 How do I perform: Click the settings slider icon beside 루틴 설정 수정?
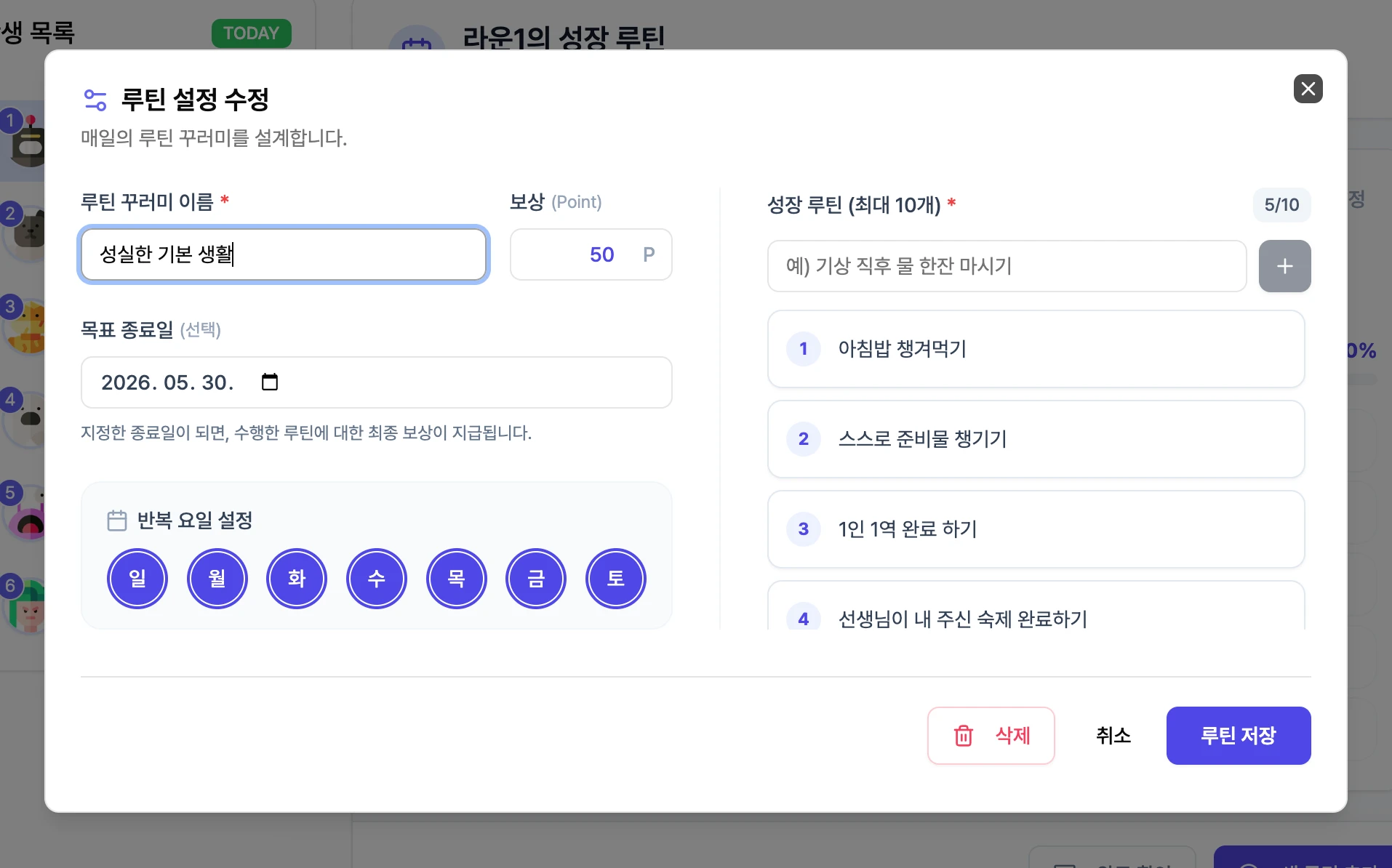point(95,100)
